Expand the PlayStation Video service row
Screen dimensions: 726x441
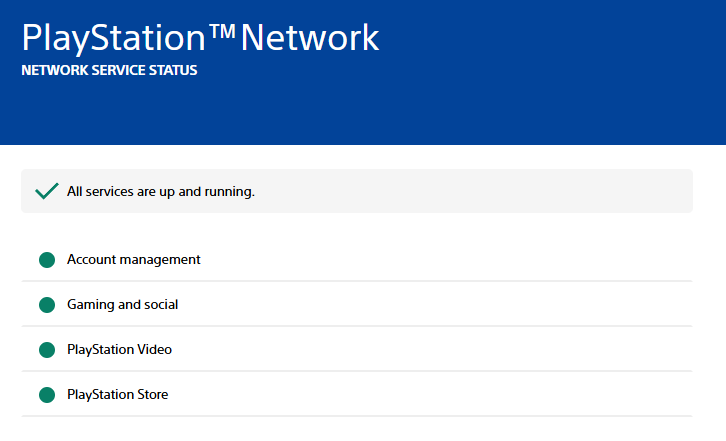(357, 349)
